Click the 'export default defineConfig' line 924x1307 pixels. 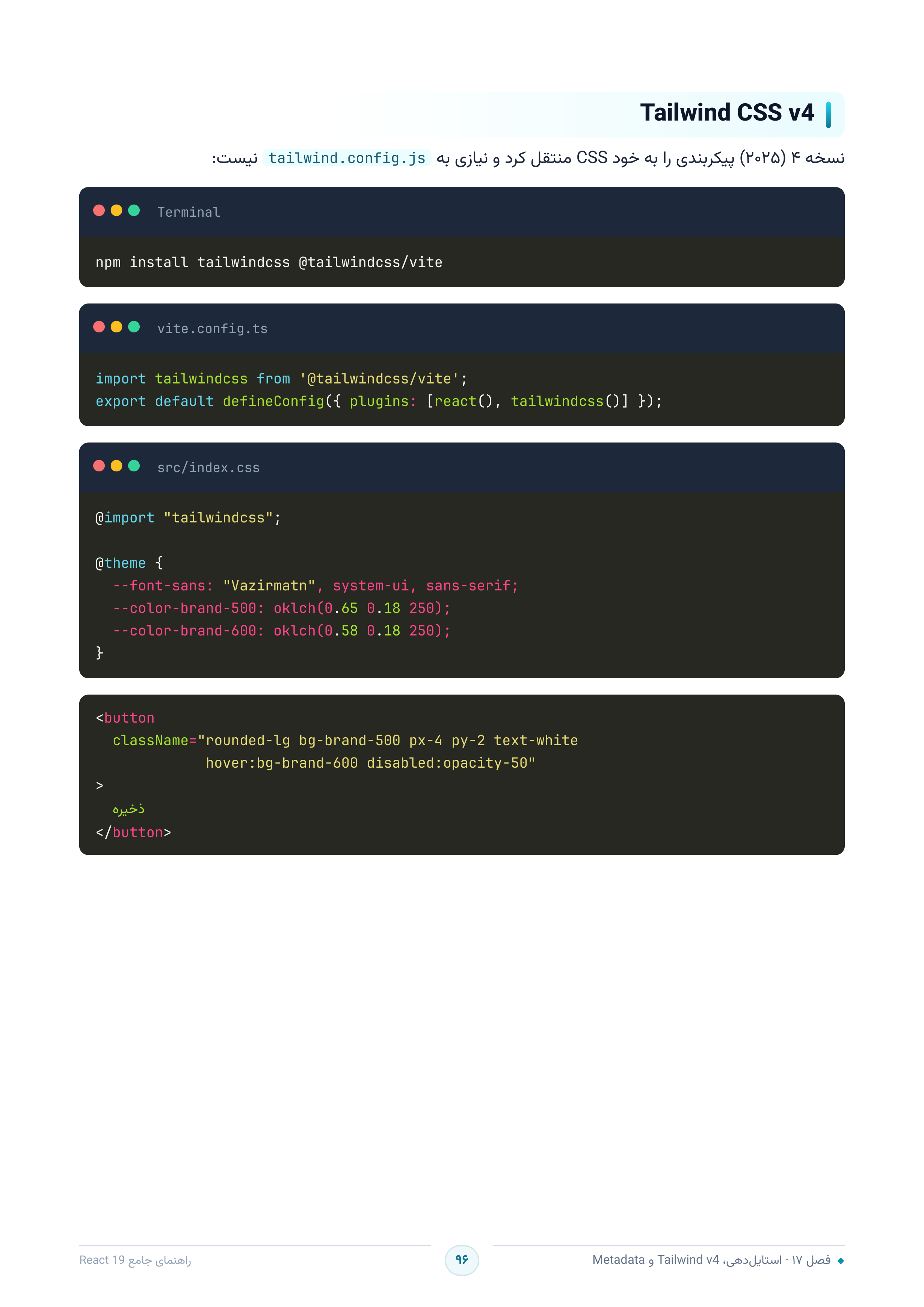(x=379, y=401)
